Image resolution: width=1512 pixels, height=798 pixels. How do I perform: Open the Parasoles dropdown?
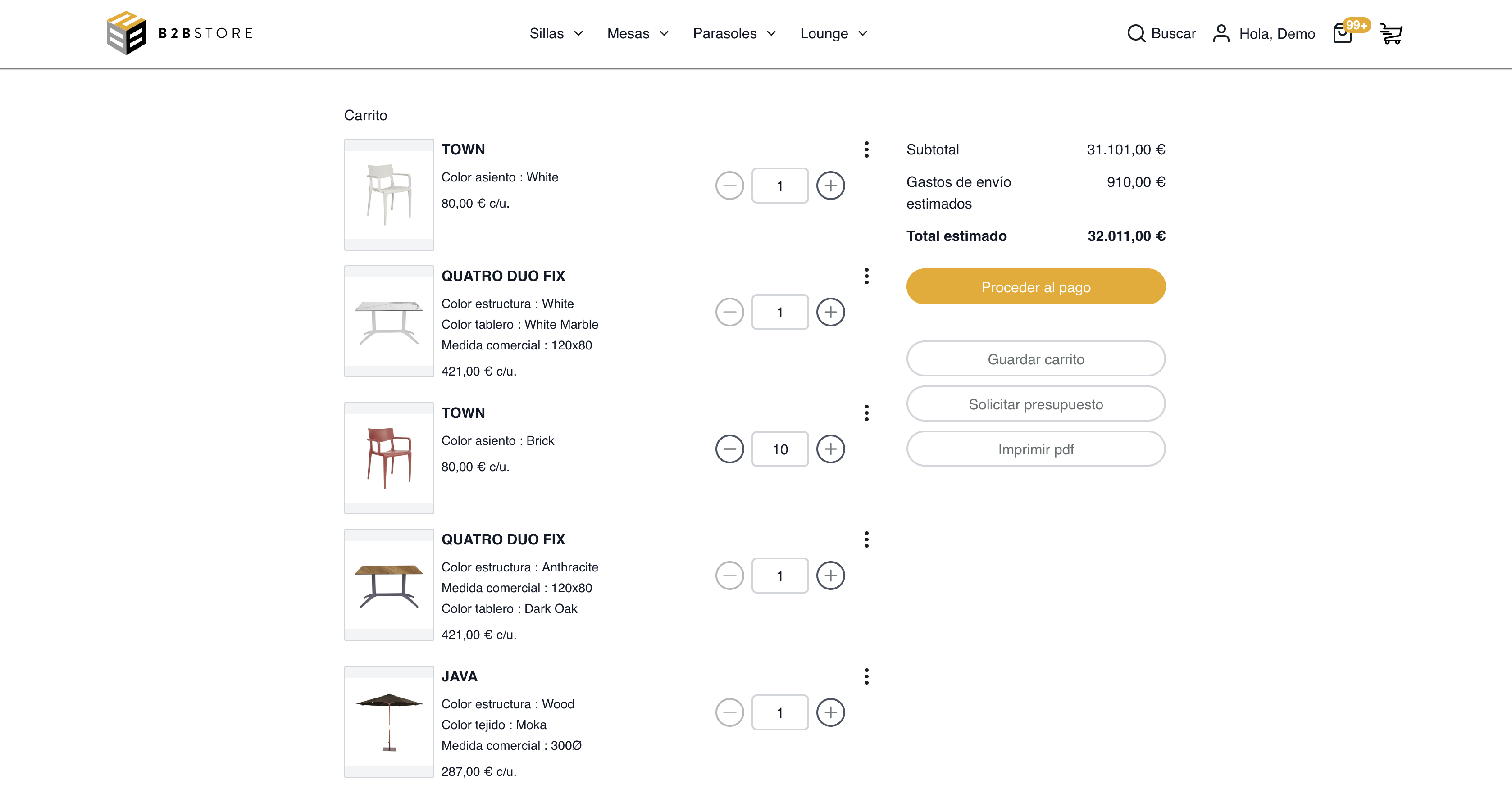point(733,33)
